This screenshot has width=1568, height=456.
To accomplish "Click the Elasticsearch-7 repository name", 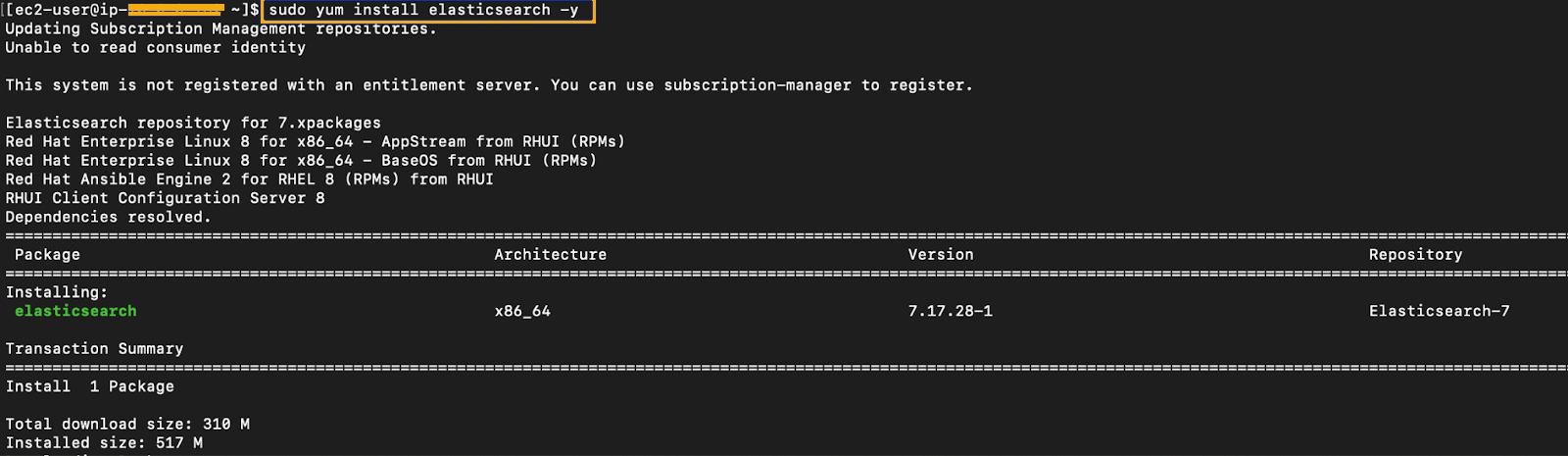I will (1439, 311).
